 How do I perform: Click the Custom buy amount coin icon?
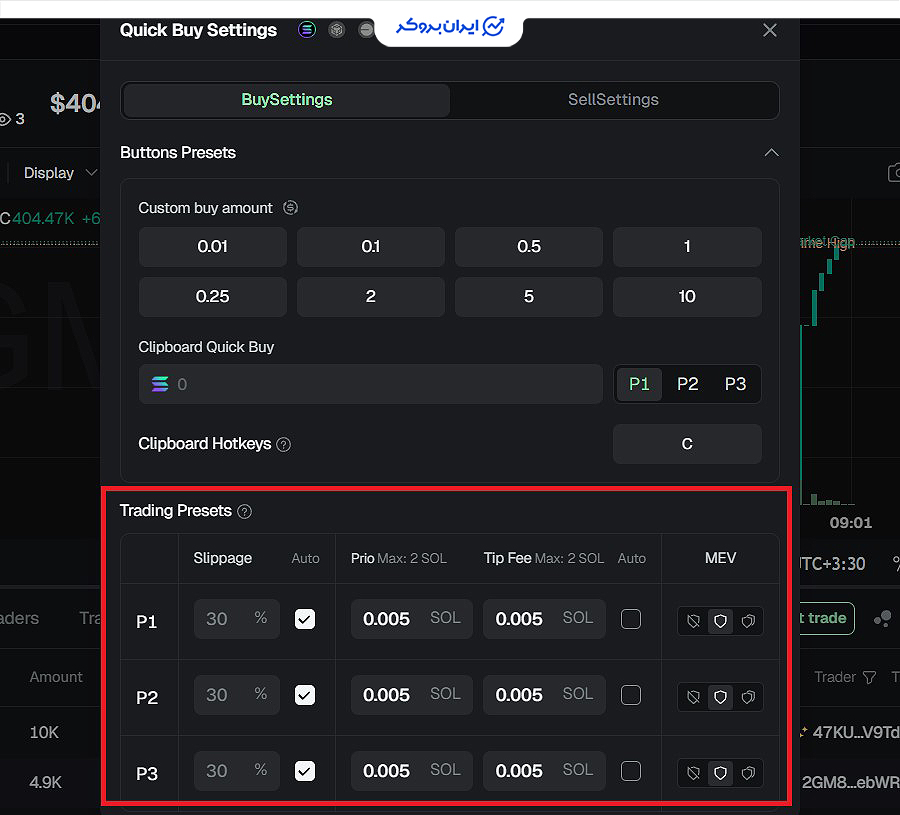click(x=290, y=208)
